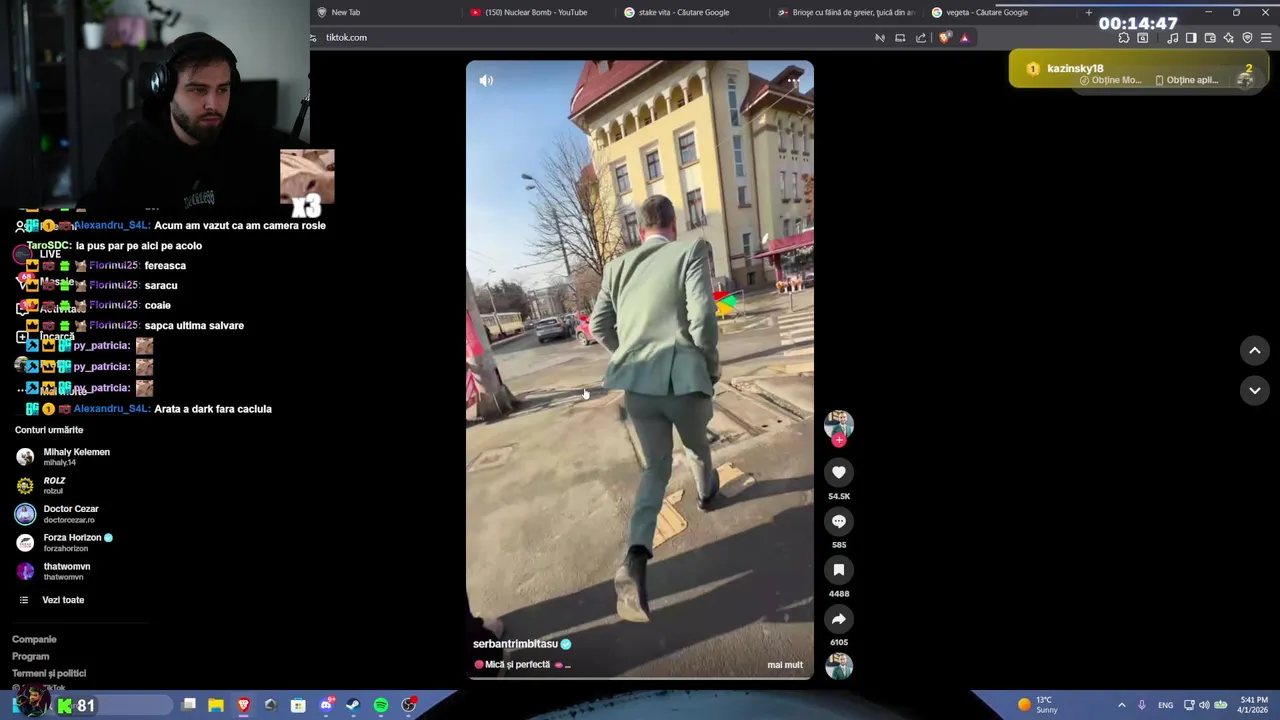The height and width of the screenshot is (720, 1280).
Task: Like the video with the heart icon
Action: coord(839,472)
